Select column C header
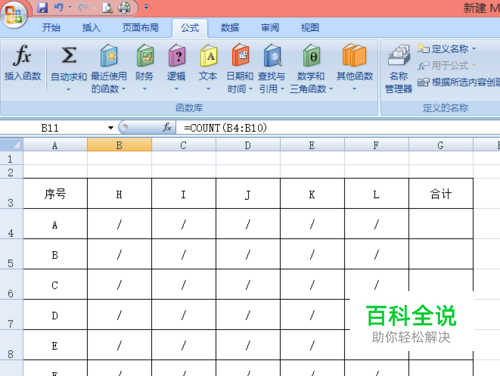Image resolution: width=500 pixels, height=376 pixels. coord(183,145)
